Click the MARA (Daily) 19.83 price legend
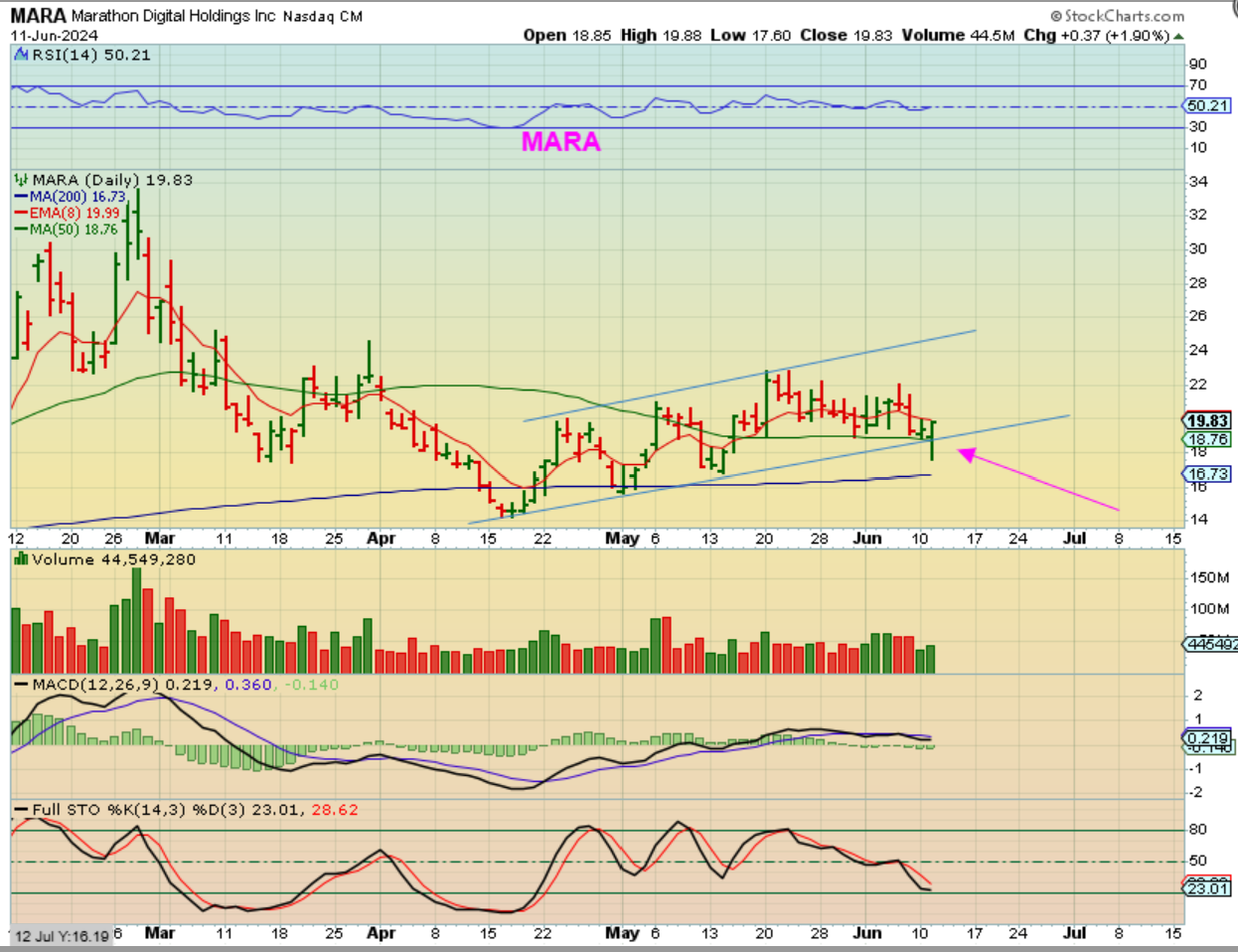This screenshot has height=952, width=1238. [103, 180]
